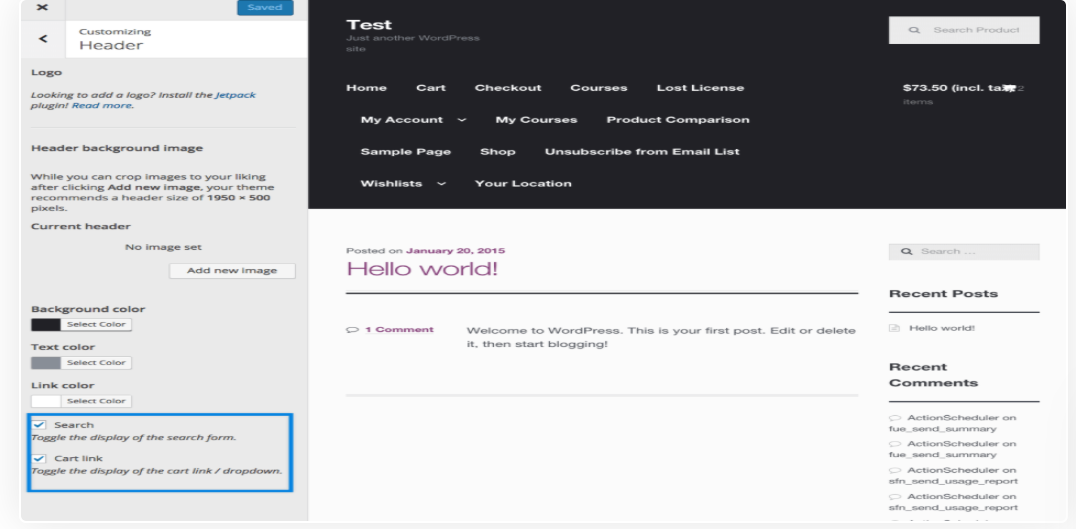Click the comment bubble icon beside 1 Comment

click(x=351, y=330)
